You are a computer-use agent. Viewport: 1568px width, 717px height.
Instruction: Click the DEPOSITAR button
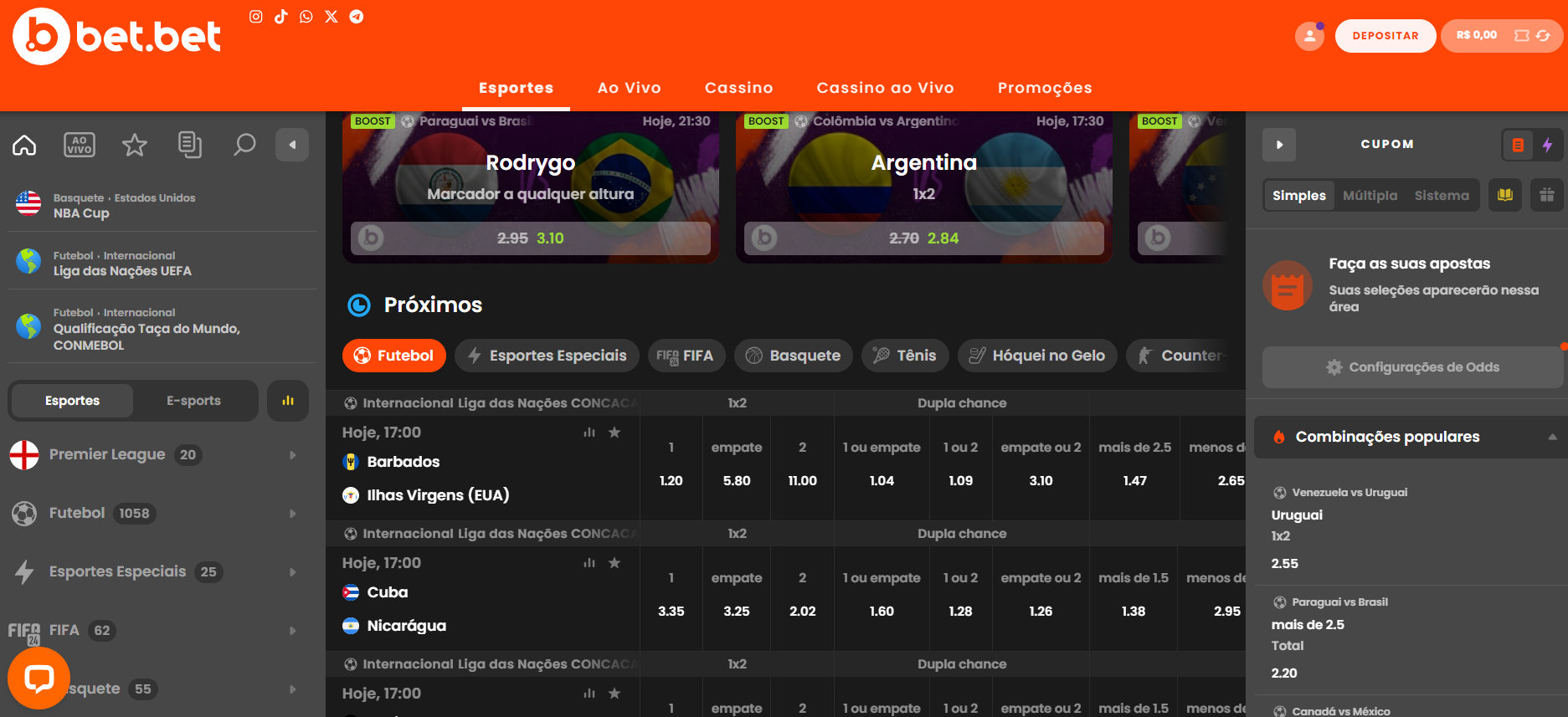pyautogui.click(x=1385, y=36)
